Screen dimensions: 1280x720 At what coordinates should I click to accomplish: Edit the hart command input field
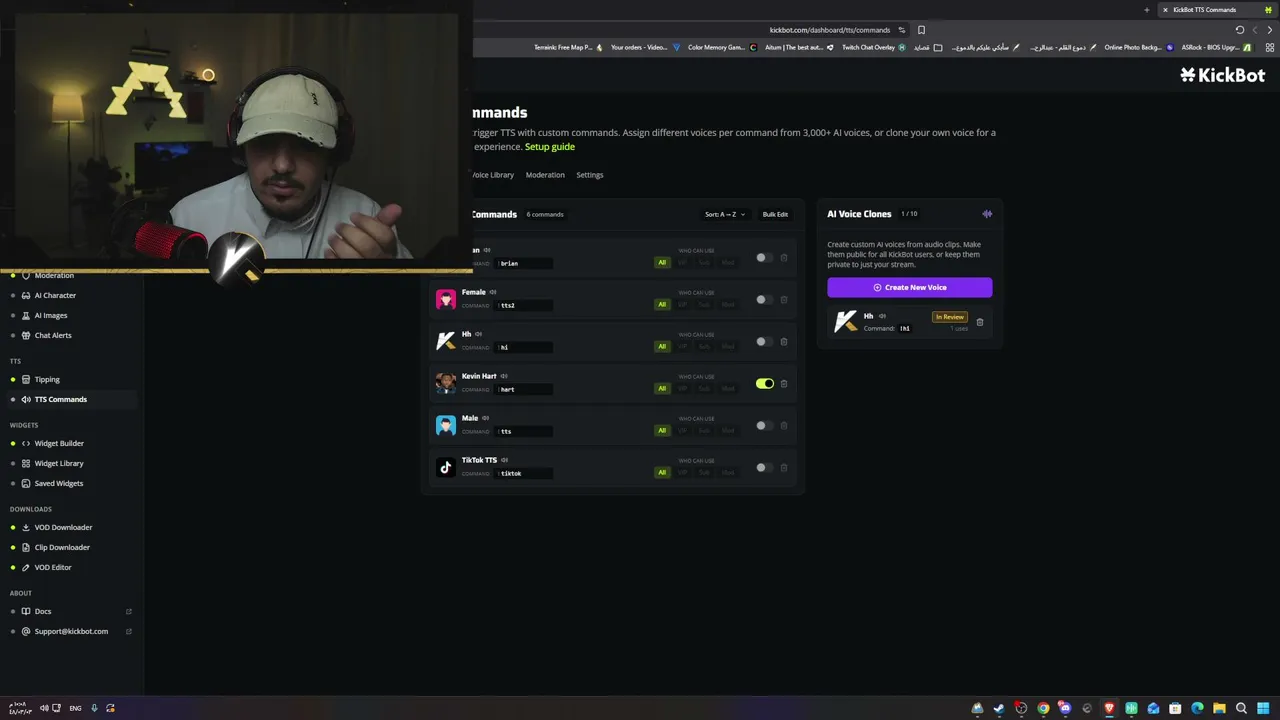tap(525, 389)
